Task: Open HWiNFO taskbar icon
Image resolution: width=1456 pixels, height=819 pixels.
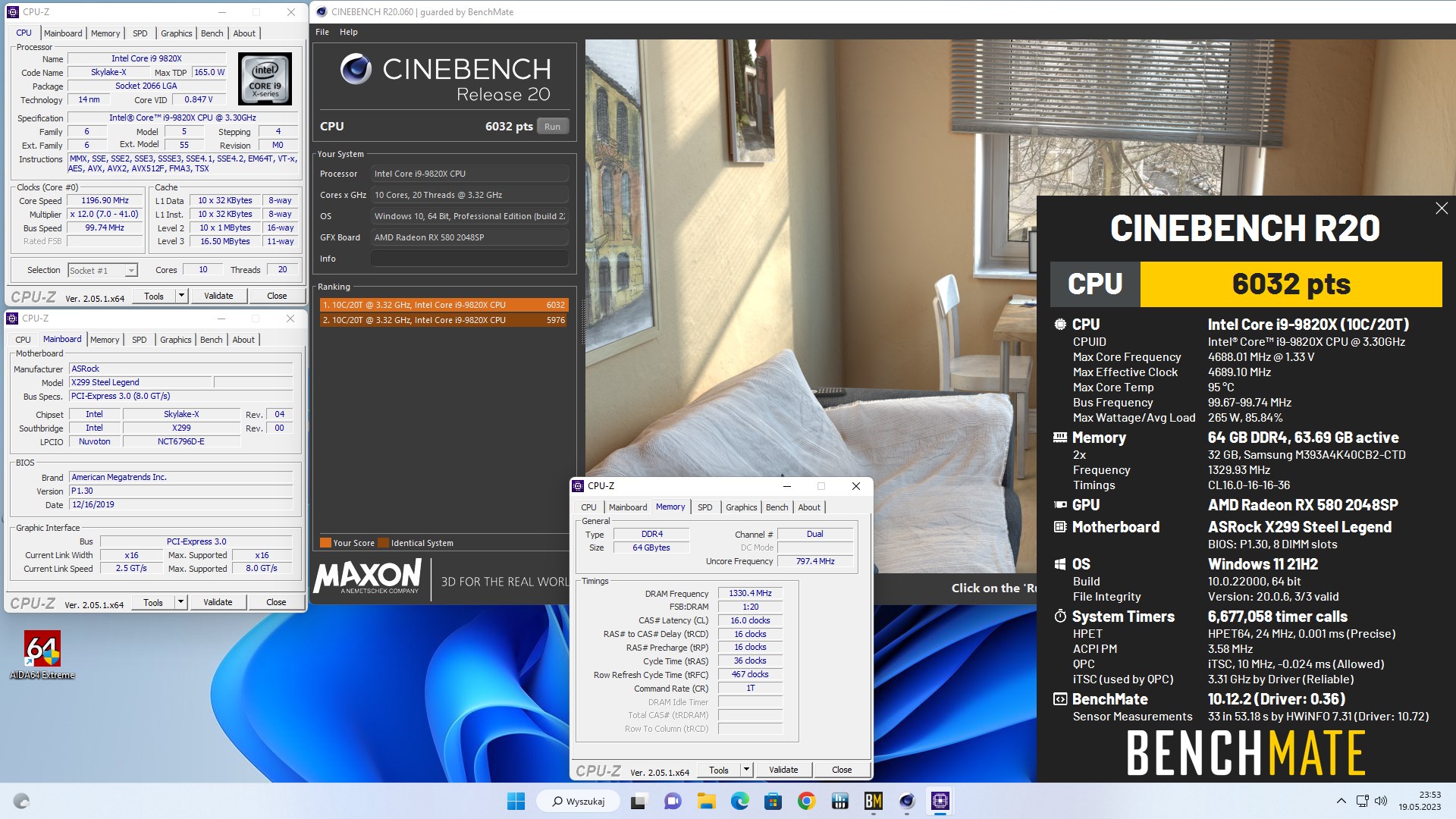Action: point(839,801)
